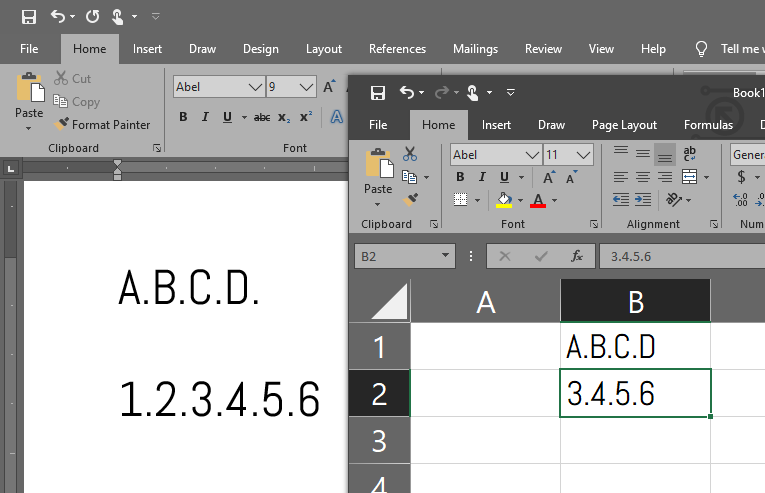Viewport: 765px width, 493px height.
Task: Click the Name Box showing B2
Action: (404, 256)
